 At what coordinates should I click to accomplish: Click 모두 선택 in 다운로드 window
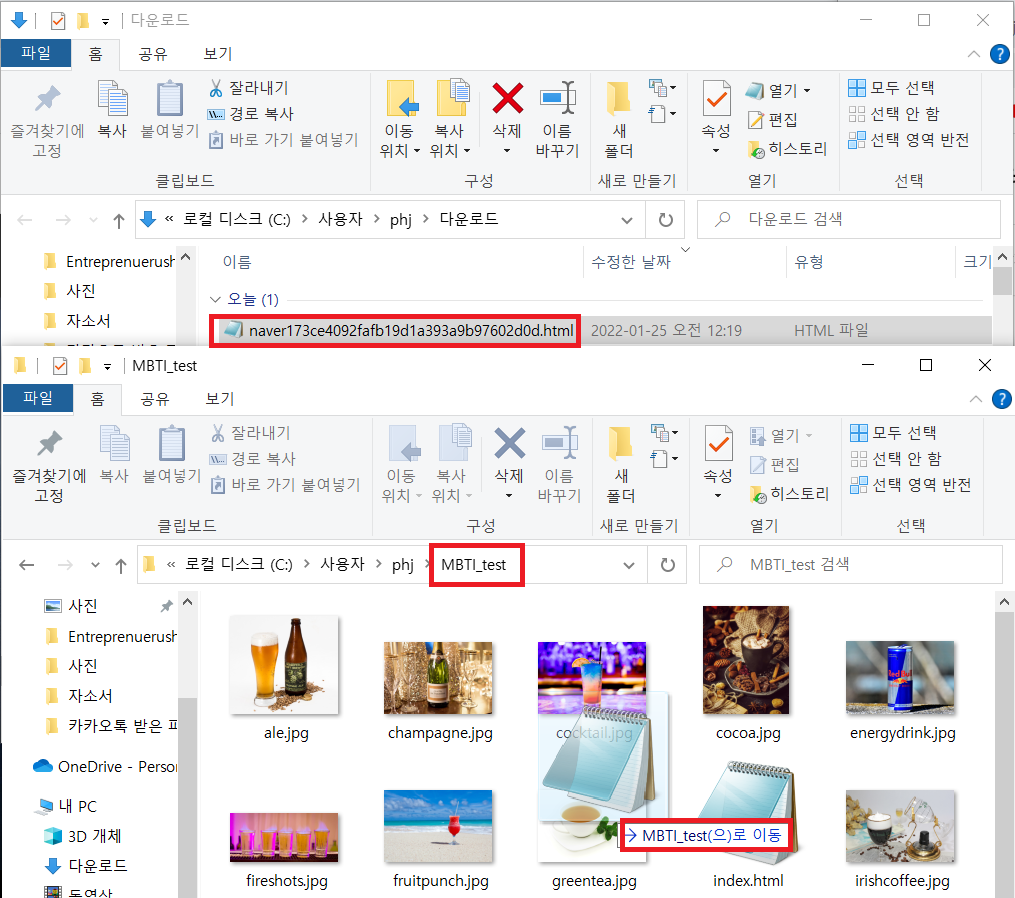coord(891,87)
